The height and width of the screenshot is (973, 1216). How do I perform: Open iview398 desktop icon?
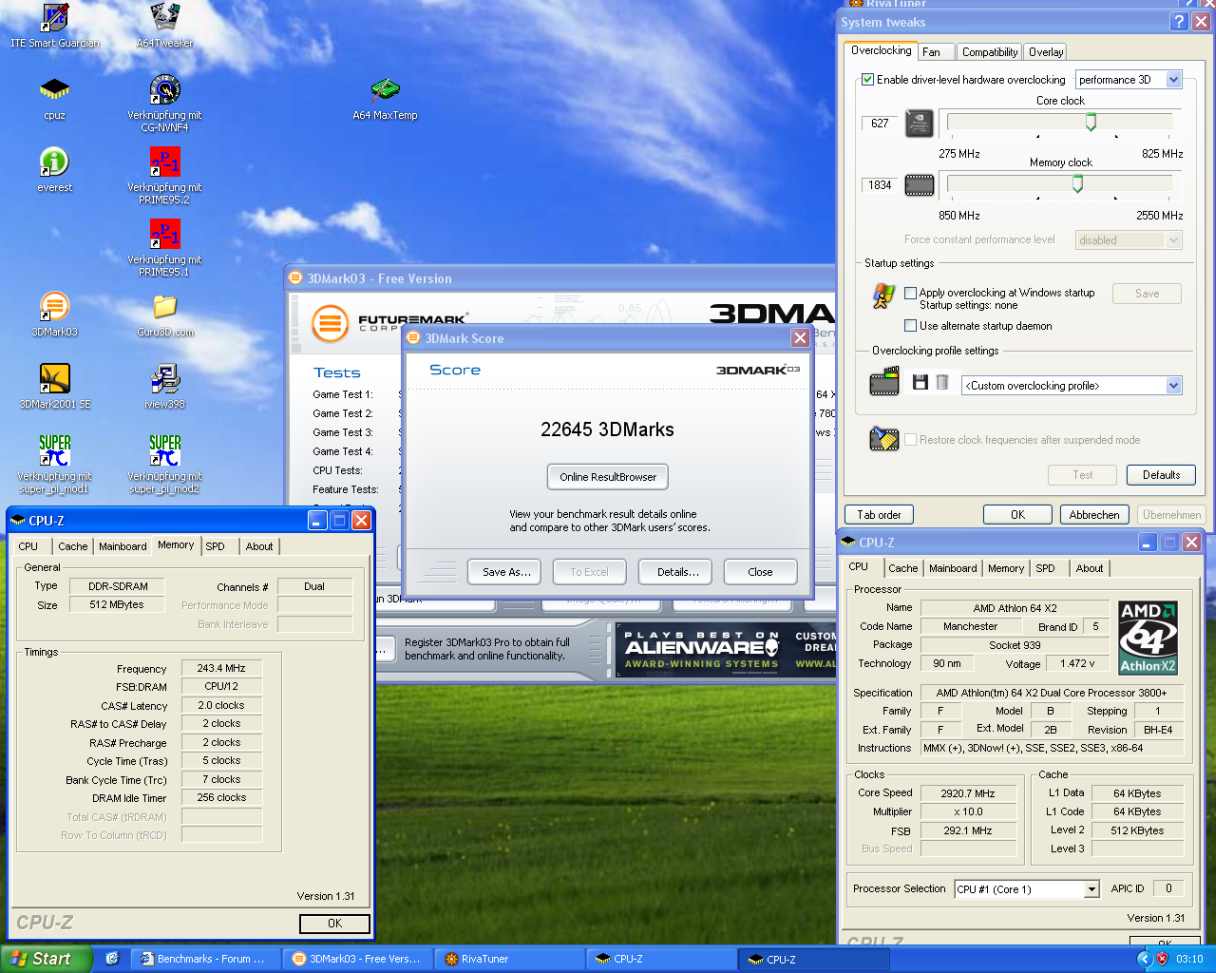pos(165,378)
